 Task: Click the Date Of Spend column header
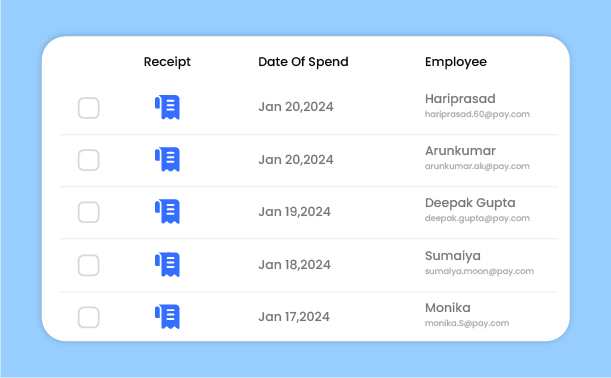[x=303, y=62]
